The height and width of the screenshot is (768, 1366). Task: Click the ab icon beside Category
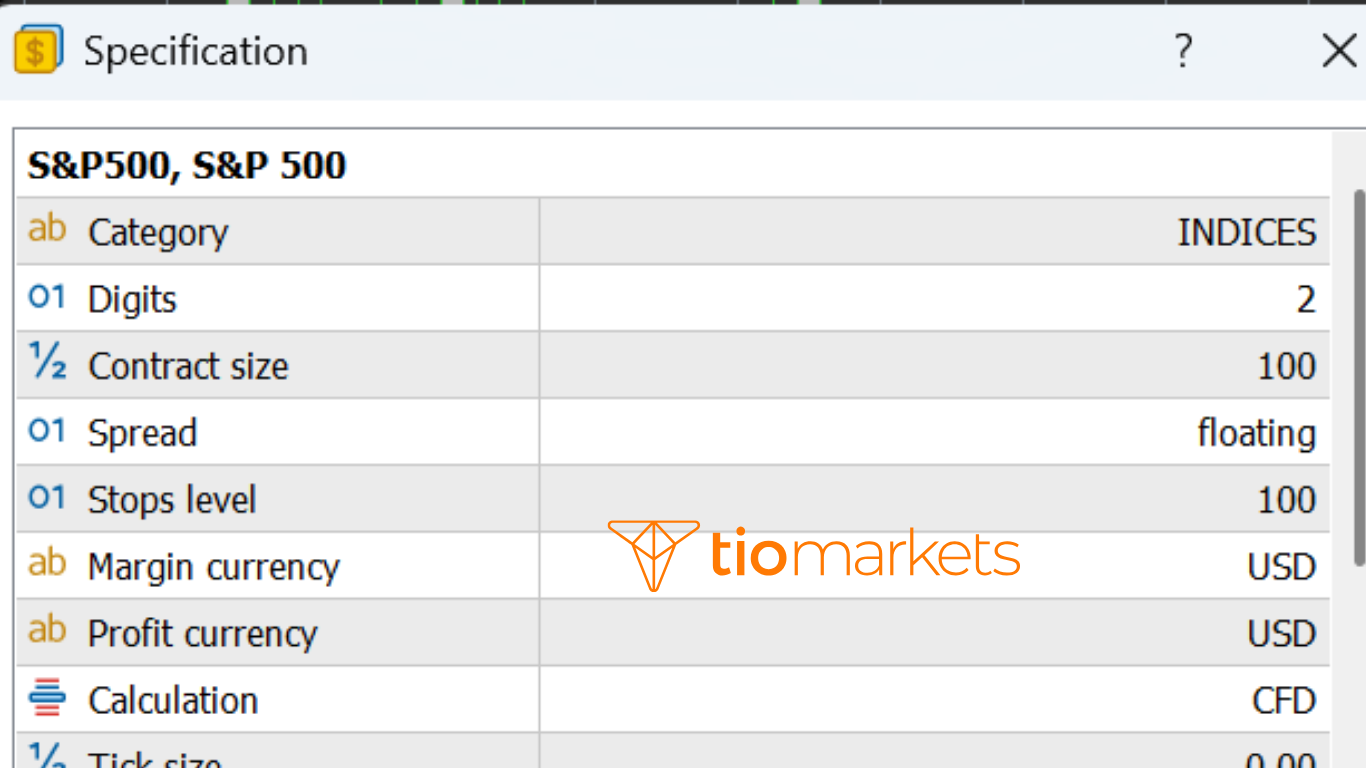point(46,230)
